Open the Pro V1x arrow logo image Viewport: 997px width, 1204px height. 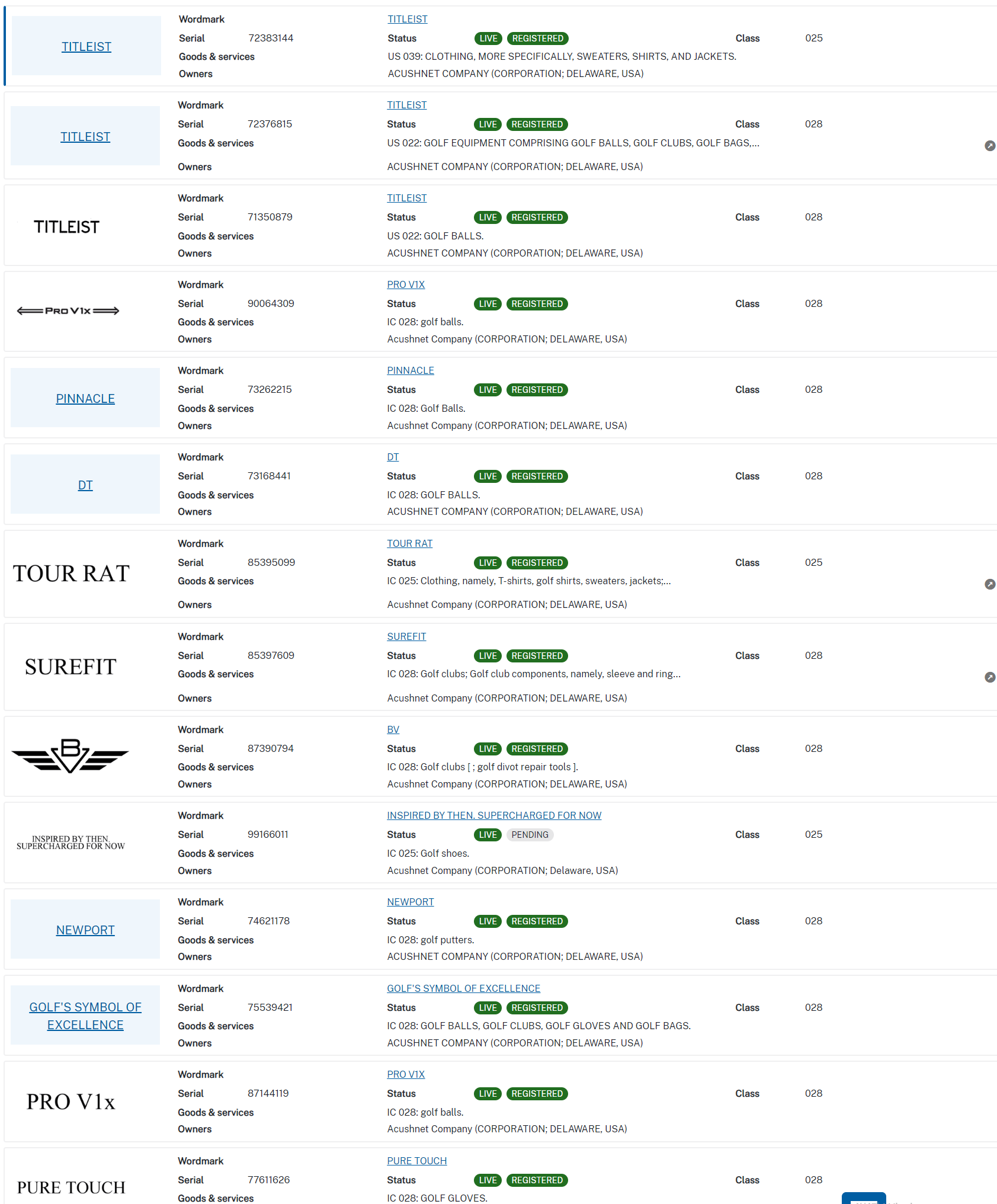(x=68, y=310)
